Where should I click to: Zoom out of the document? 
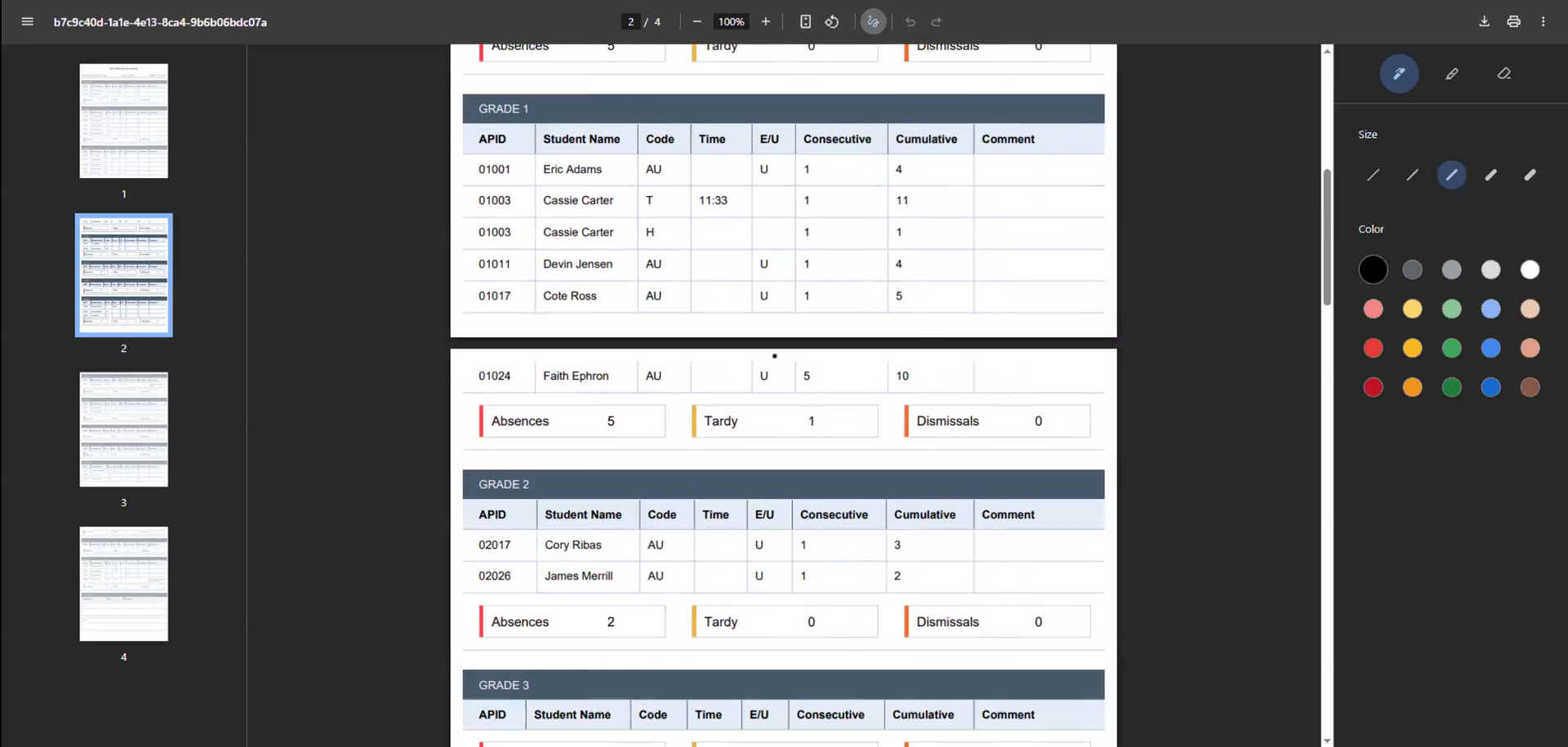point(697,22)
